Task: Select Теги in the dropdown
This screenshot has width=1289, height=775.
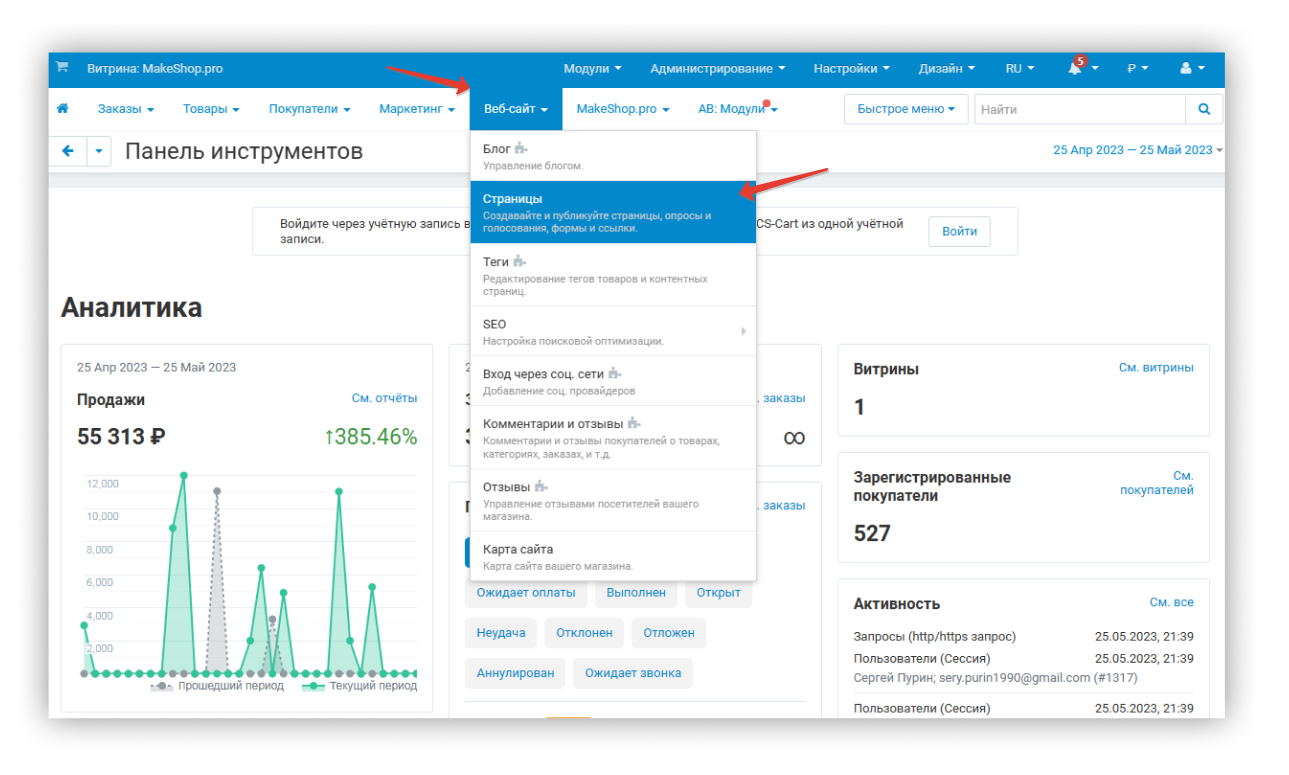Action: [613, 275]
